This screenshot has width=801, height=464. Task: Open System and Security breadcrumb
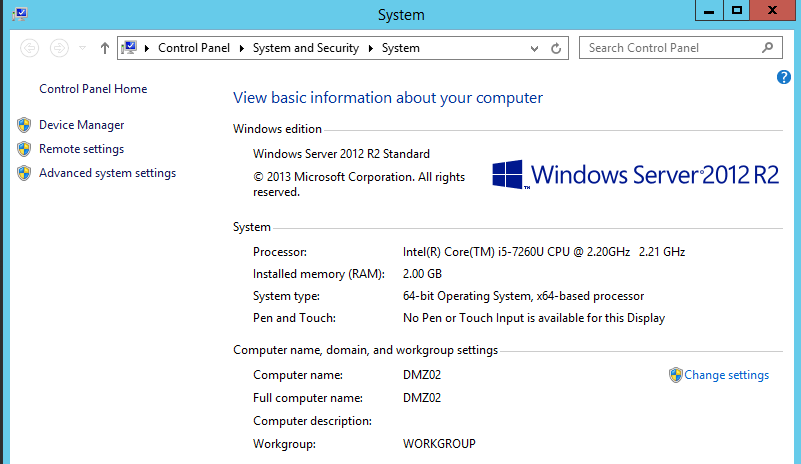click(x=306, y=48)
